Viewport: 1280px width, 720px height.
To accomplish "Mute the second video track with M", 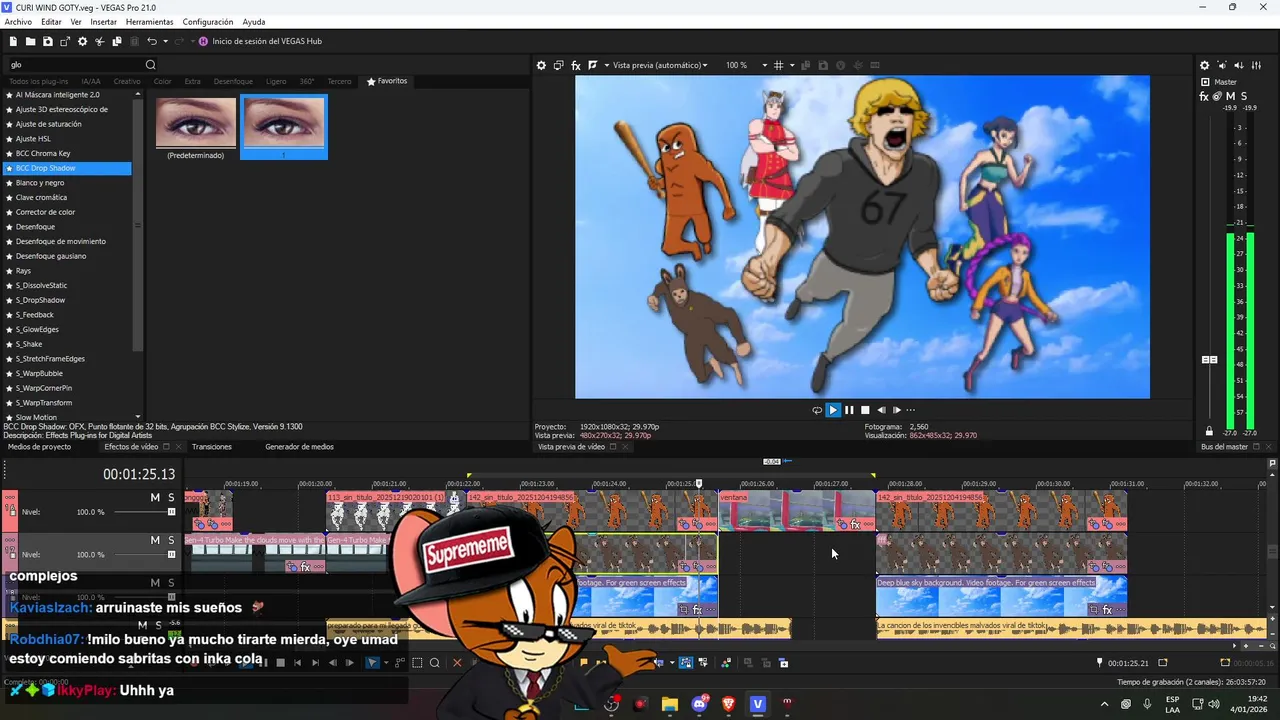I will (155, 540).
